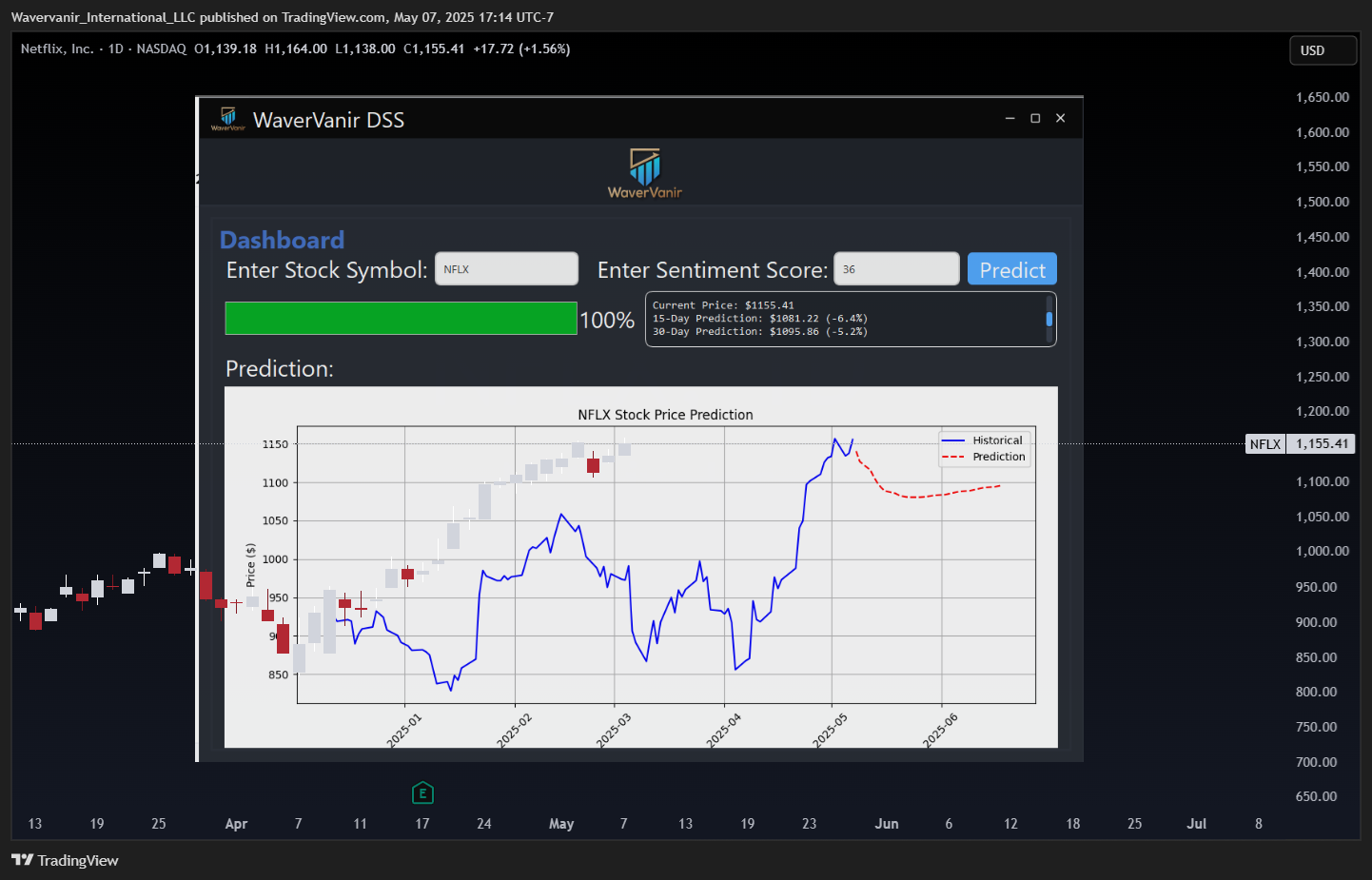Screen dimensions: 1372x880
Task: Click the 1,155.41 current price tag
Action: [1322, 443]
